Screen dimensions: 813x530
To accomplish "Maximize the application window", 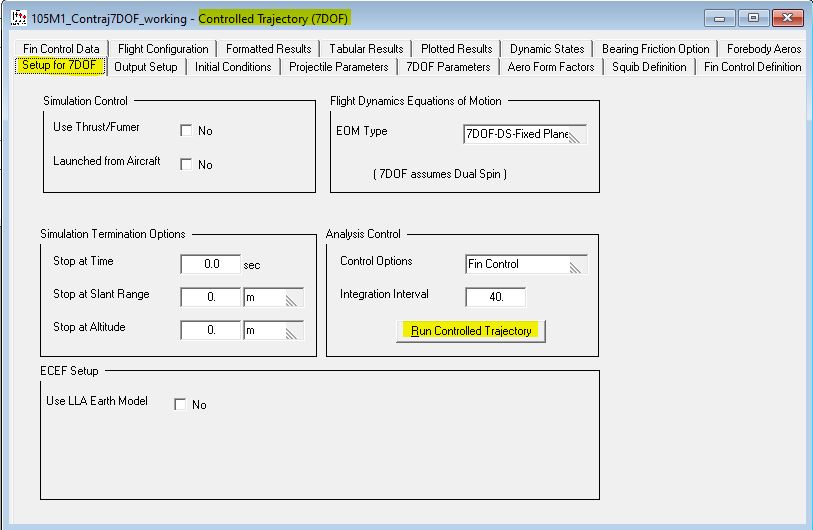I will pos(752,19).
